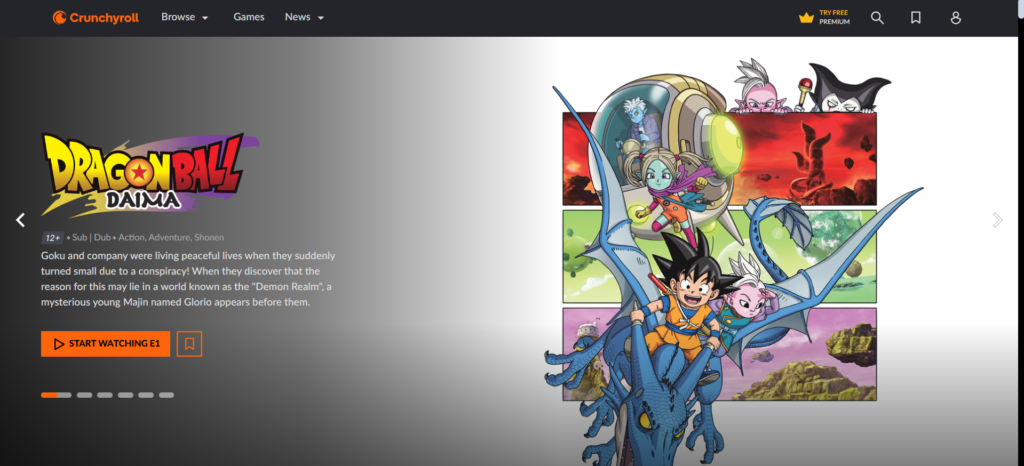The height and width of the screenshot is (466, 1024).
Task: Expand the News dropdown menu
Action: coord(304,18)
